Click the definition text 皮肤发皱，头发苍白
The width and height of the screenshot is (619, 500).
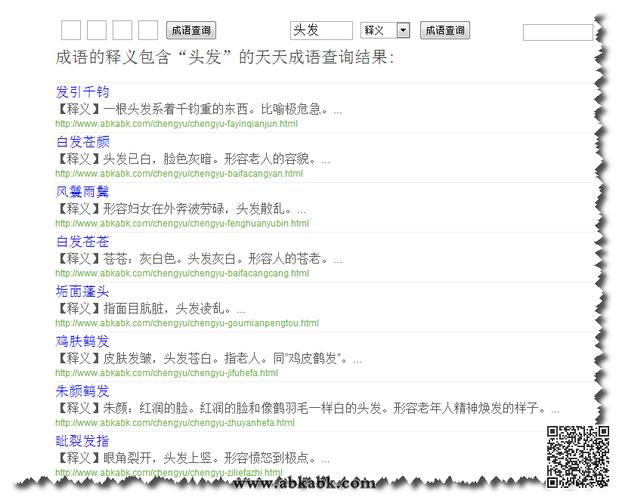[158, 358]
